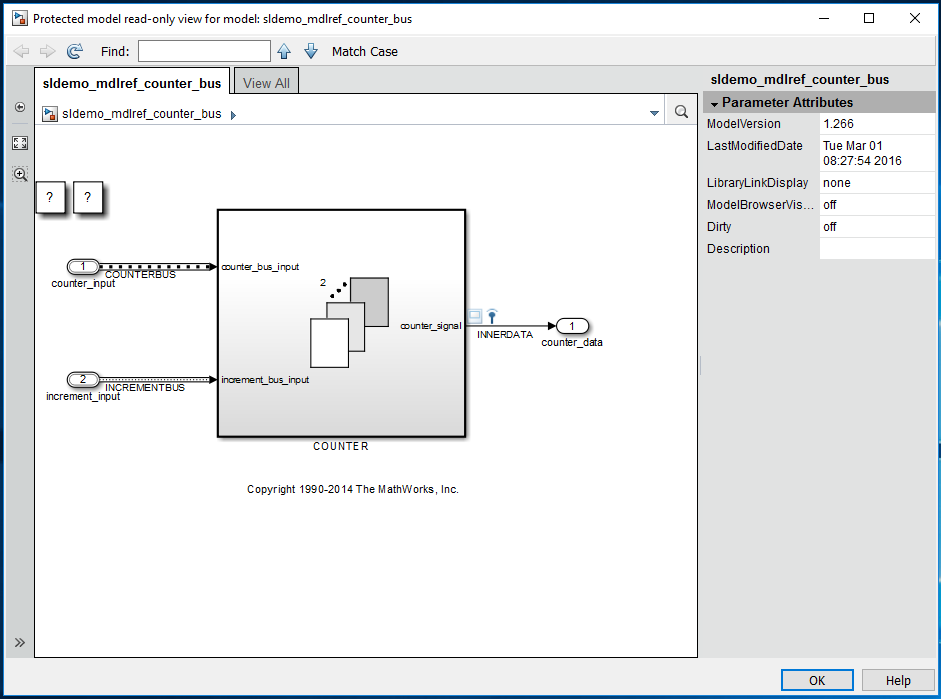941x699 pixels.
Task: Click the second question mark block
Action: pos(88,197)
